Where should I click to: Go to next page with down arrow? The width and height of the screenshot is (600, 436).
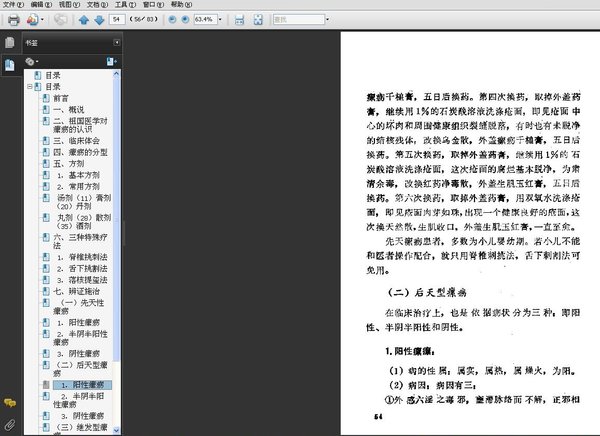(99, 20)
